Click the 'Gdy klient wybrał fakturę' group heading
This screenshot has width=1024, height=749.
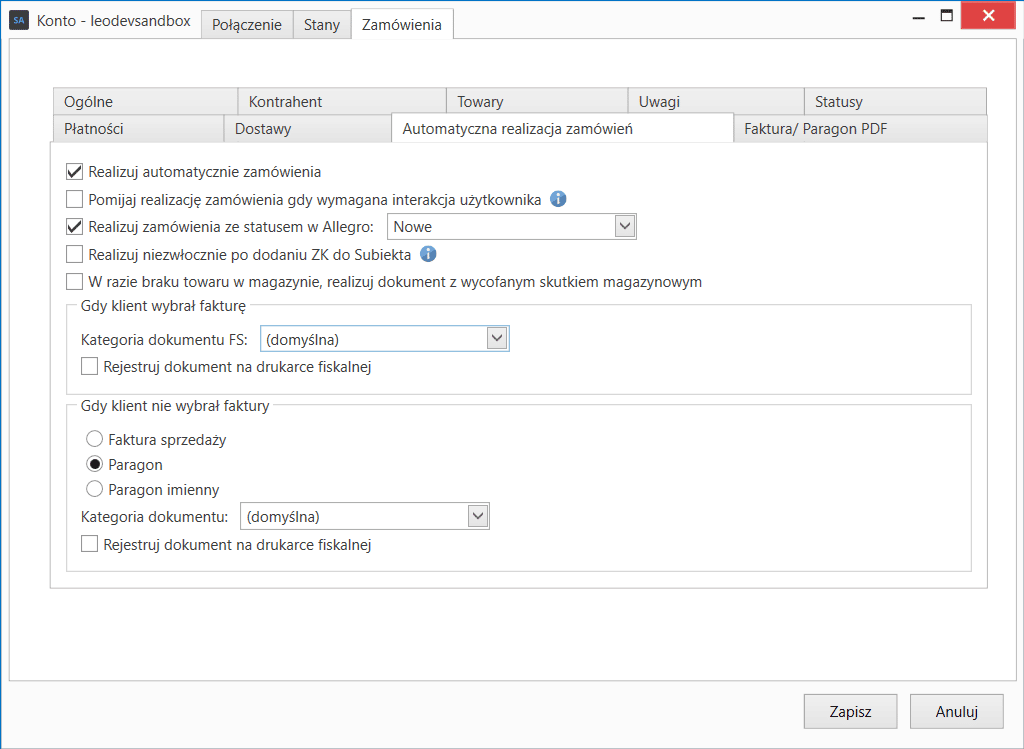coord(163,306)
